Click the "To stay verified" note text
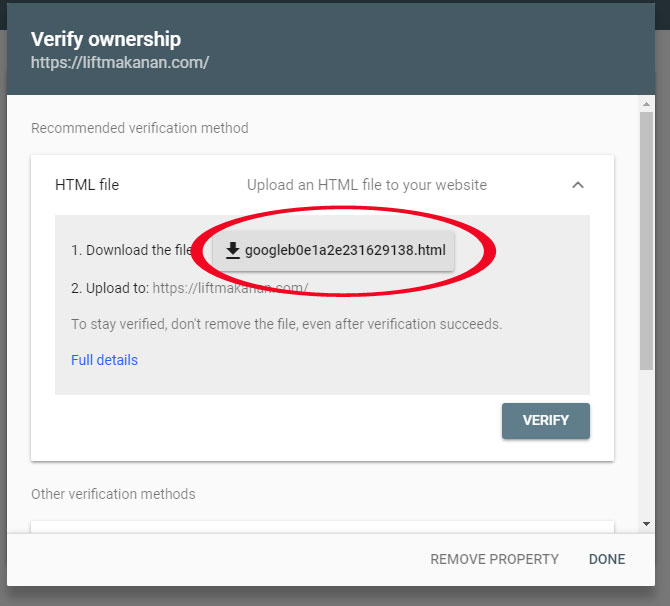This screenshot has width=670, height=606. (x=286, y=324)
